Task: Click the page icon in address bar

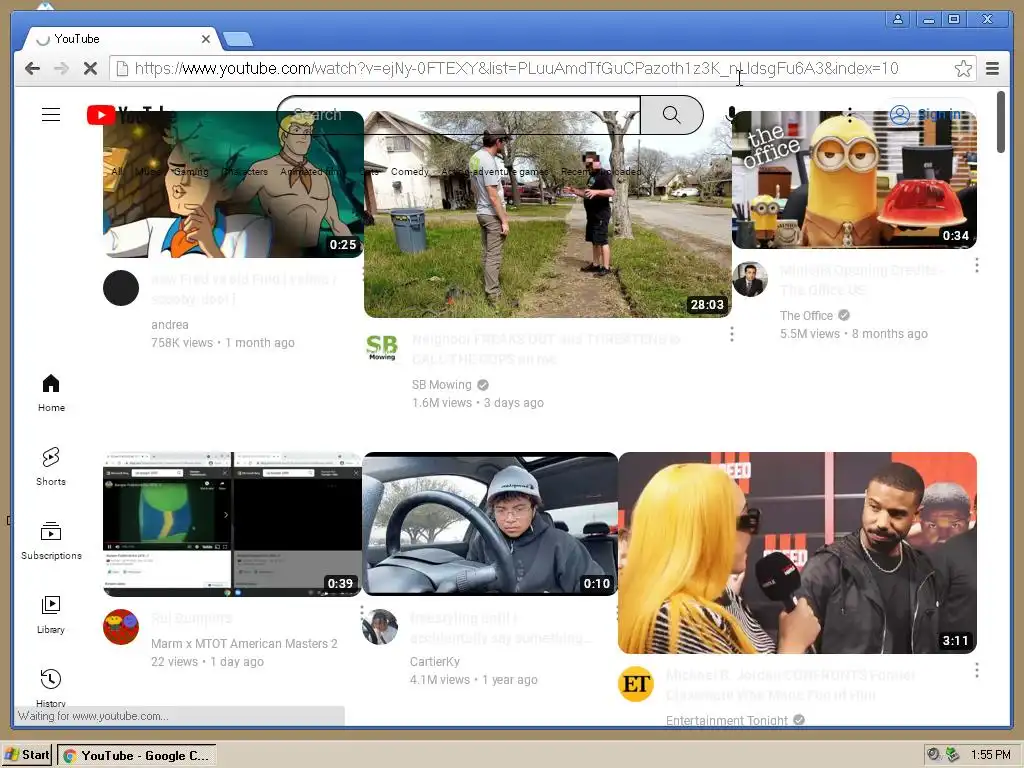Action: pos(121,69)
